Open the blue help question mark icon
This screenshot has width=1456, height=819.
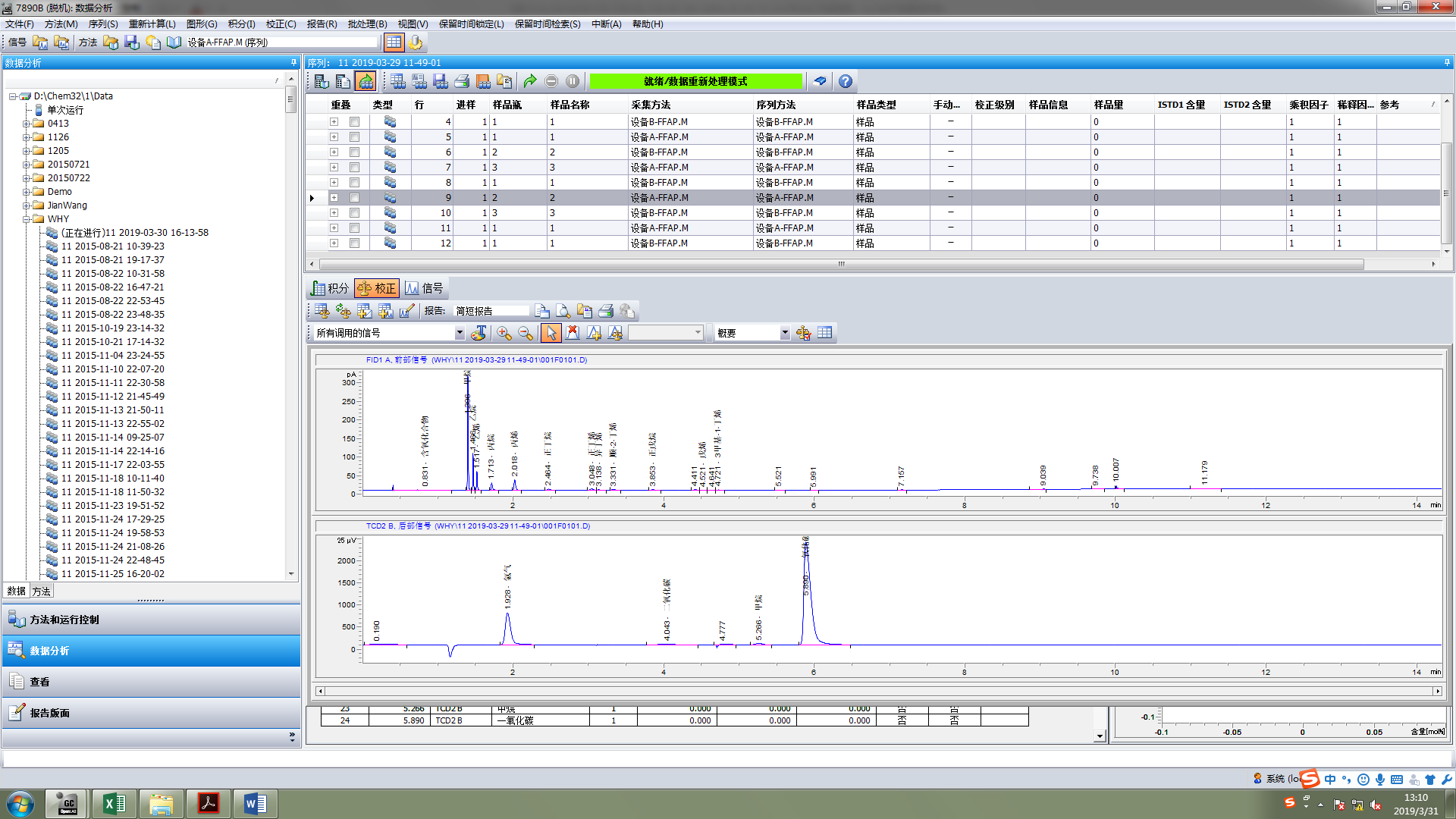point(846,81)
